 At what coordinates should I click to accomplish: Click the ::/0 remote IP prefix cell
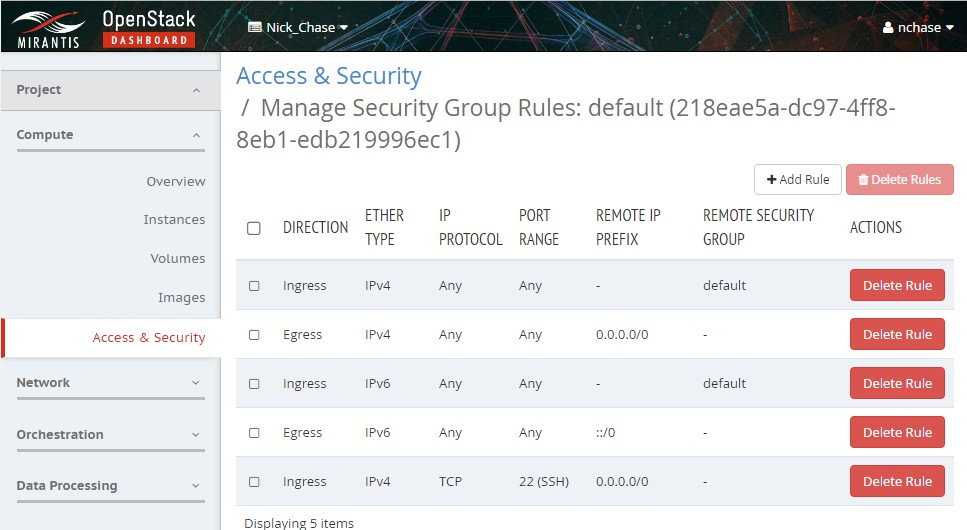pyautogui.click(x=606, y=433)
